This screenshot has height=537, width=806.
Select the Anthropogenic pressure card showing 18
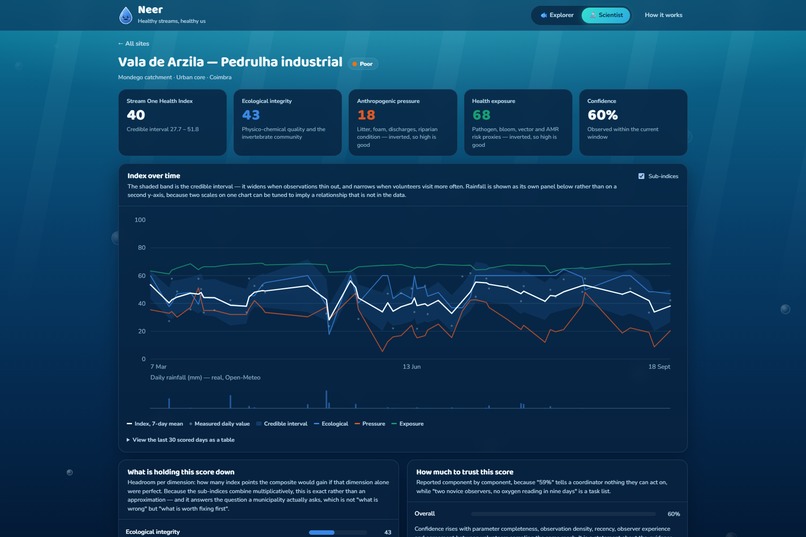click(x=402, y=122)
